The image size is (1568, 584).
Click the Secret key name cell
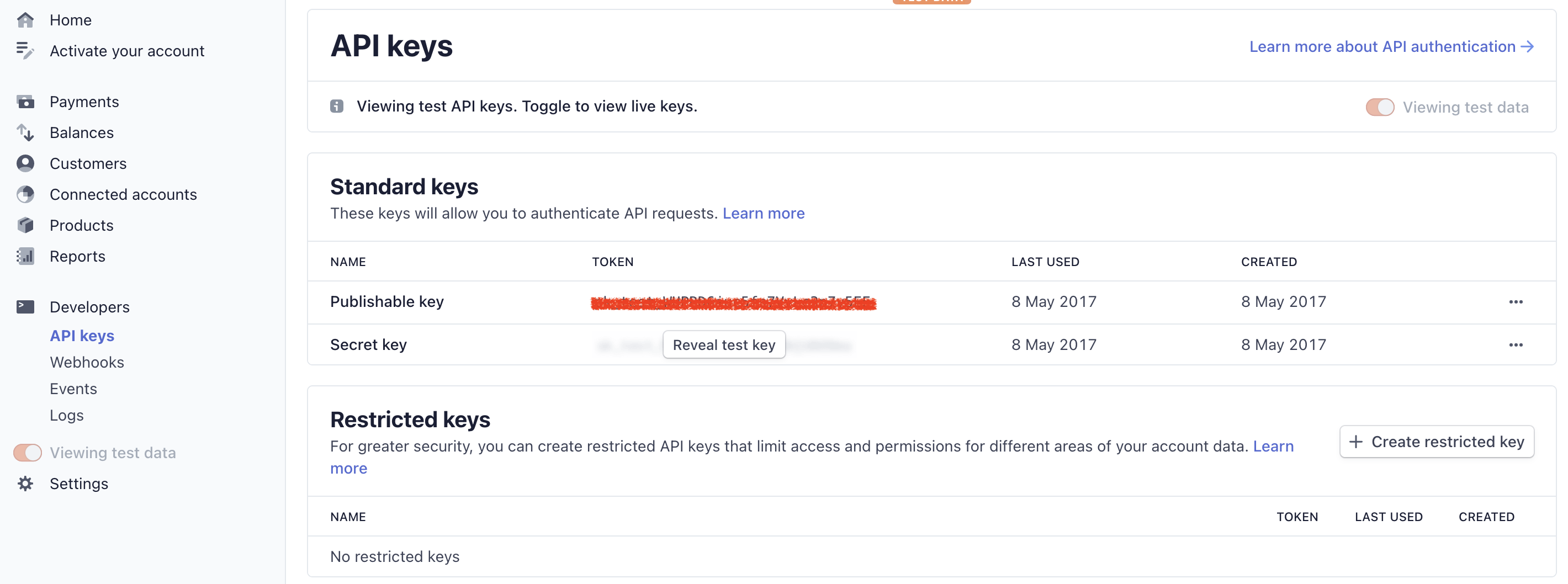point(368,345)
